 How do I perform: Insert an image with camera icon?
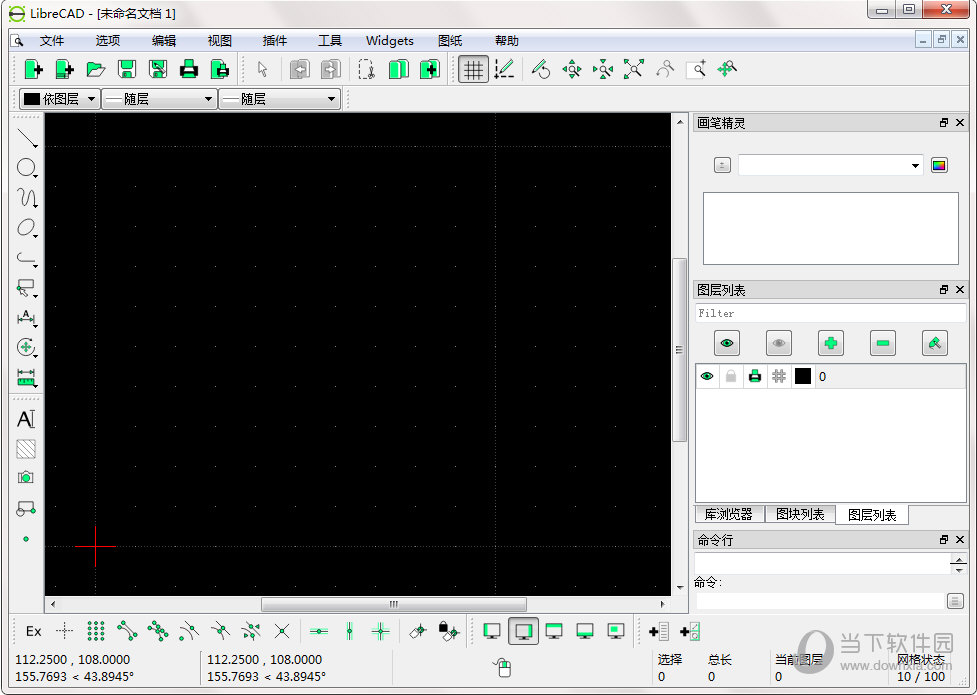pyautogui.click(x=26, y=478)
